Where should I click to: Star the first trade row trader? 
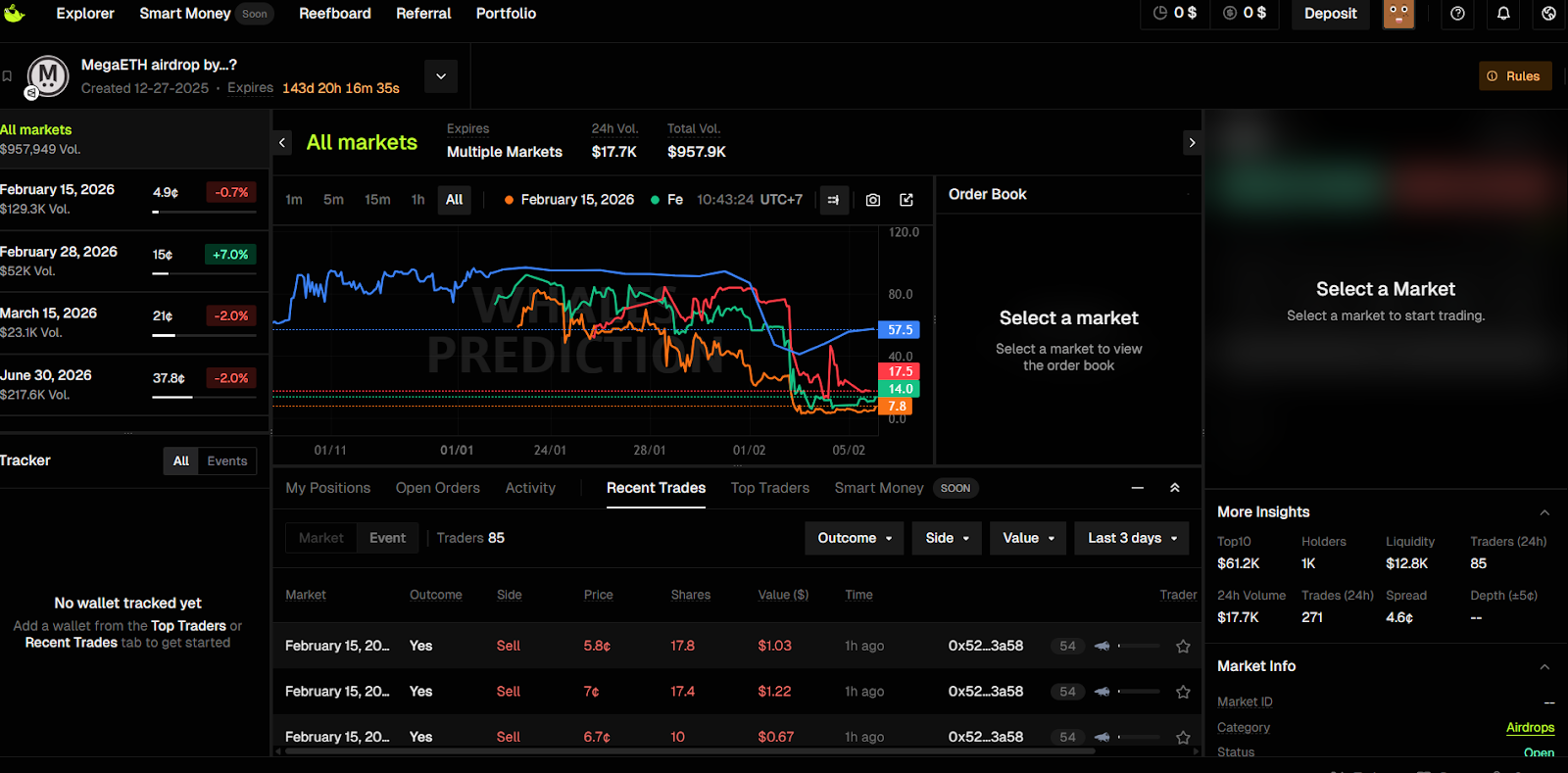1183,647
